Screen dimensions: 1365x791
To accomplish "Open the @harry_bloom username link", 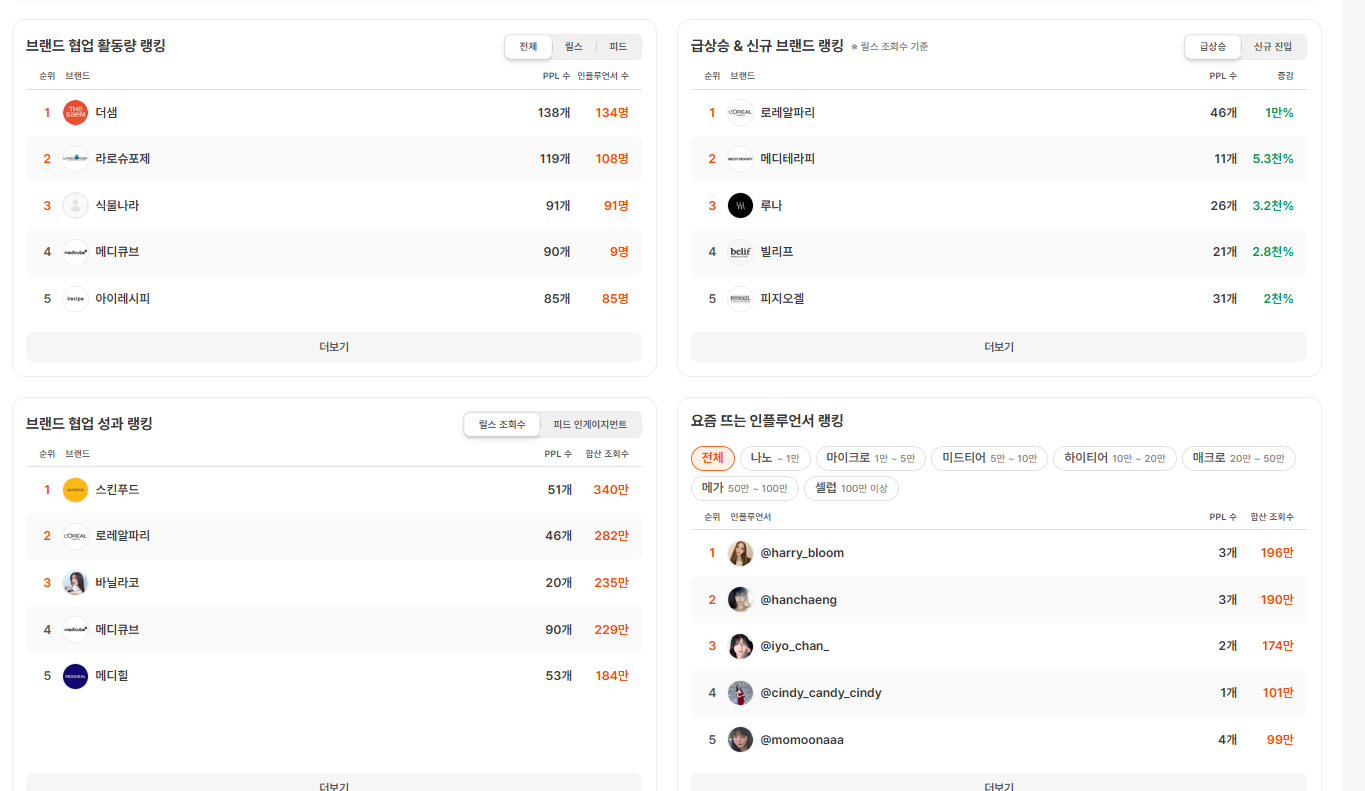I will 802,553.
